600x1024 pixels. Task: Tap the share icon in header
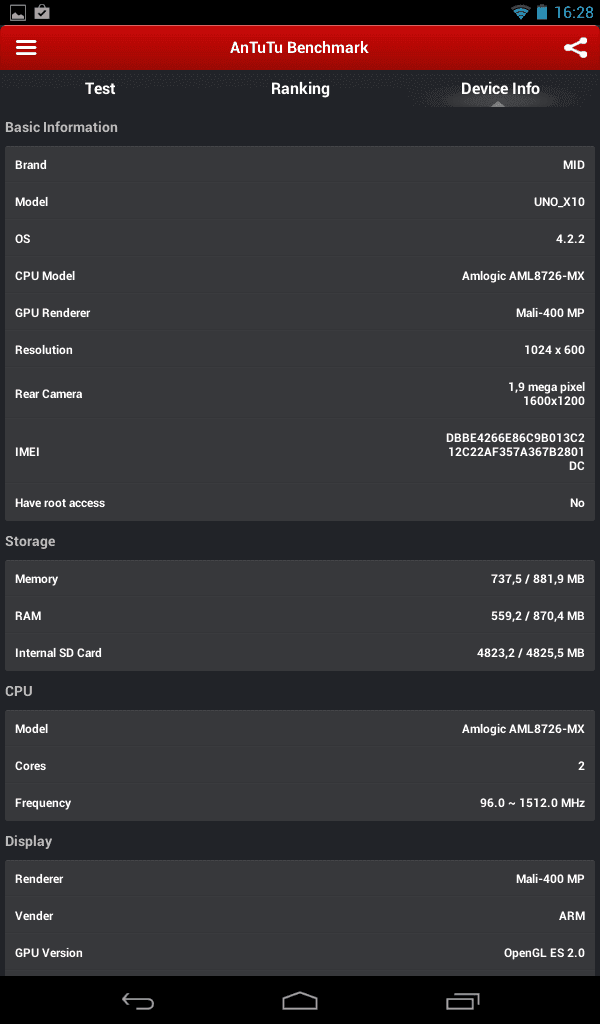(575, 48)
